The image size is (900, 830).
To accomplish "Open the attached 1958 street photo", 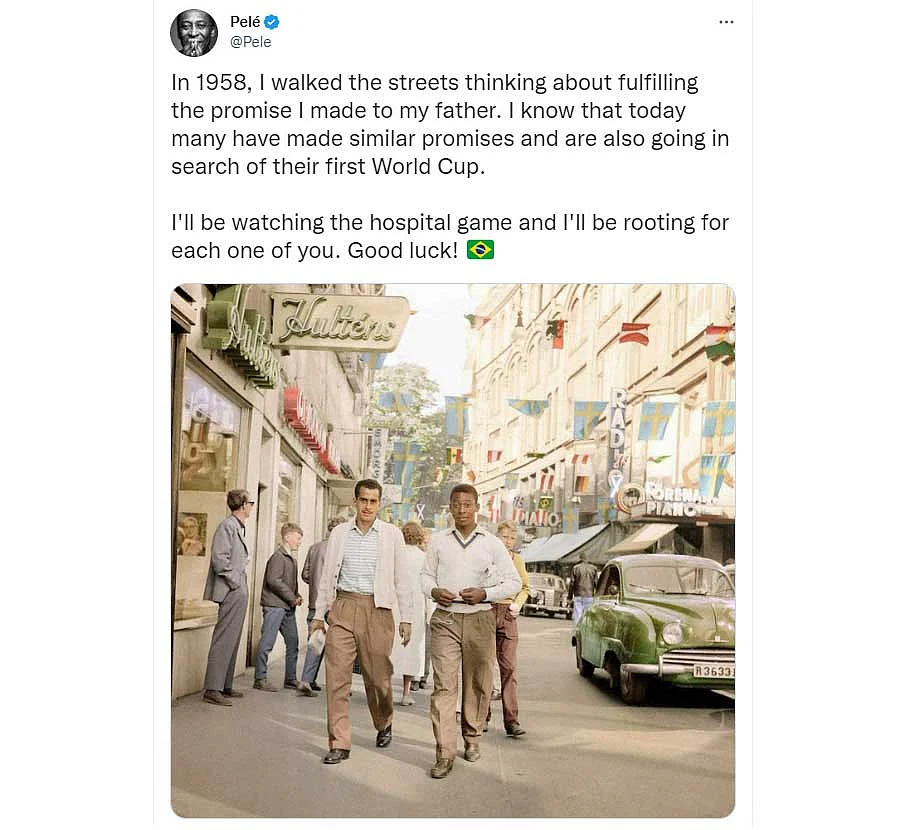I will coord(453,550).
